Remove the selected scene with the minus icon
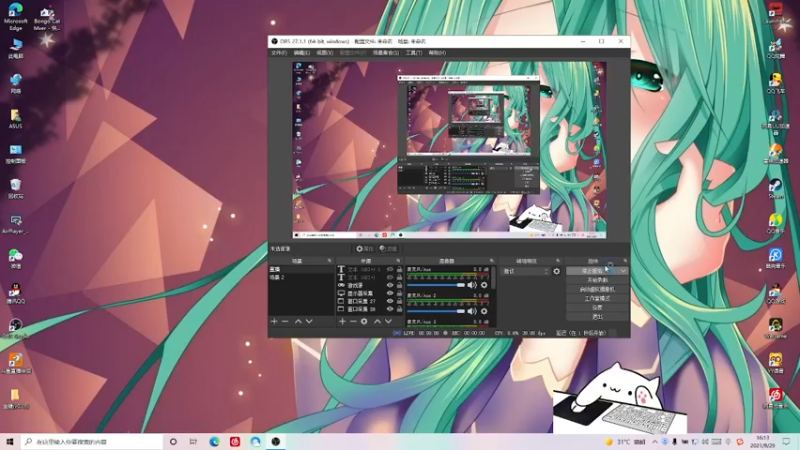Screen dimensions: 800x450 (285, 321)
